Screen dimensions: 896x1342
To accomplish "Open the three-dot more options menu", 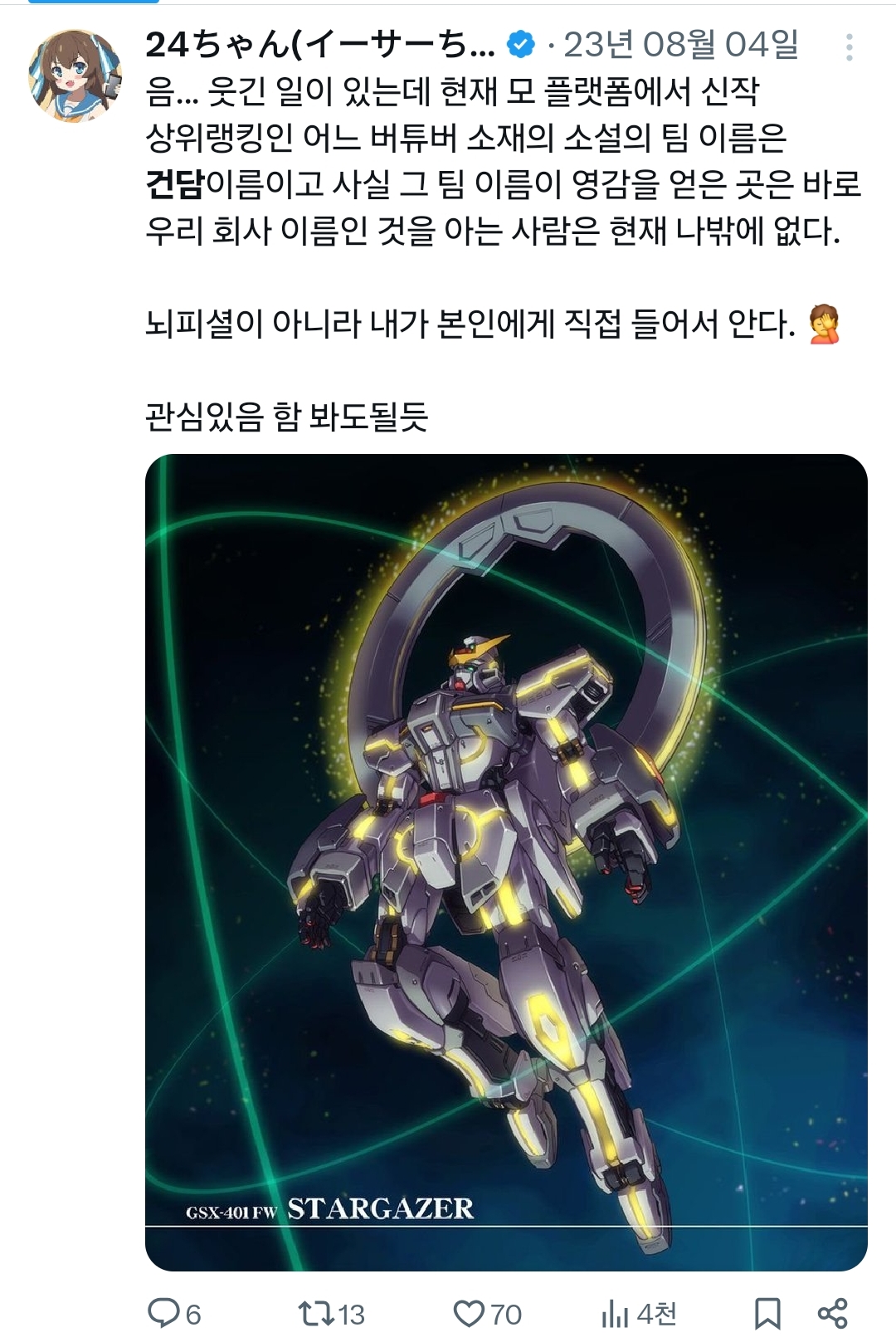I will (x=849, y=47).
